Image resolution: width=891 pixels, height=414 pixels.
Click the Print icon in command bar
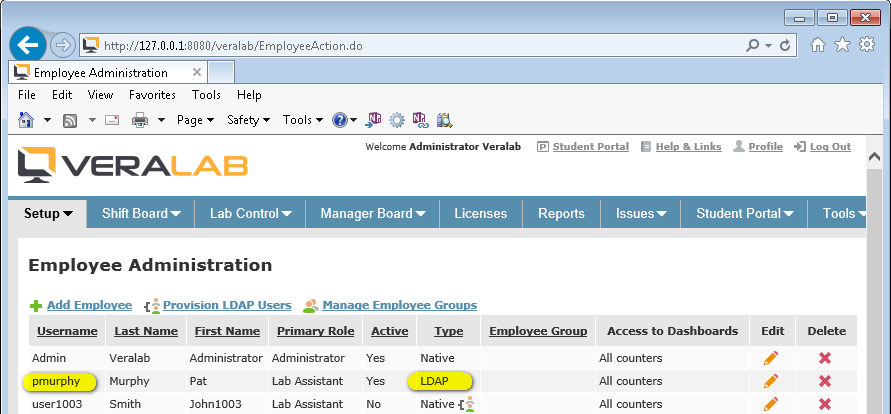click(x=140, y=120)
